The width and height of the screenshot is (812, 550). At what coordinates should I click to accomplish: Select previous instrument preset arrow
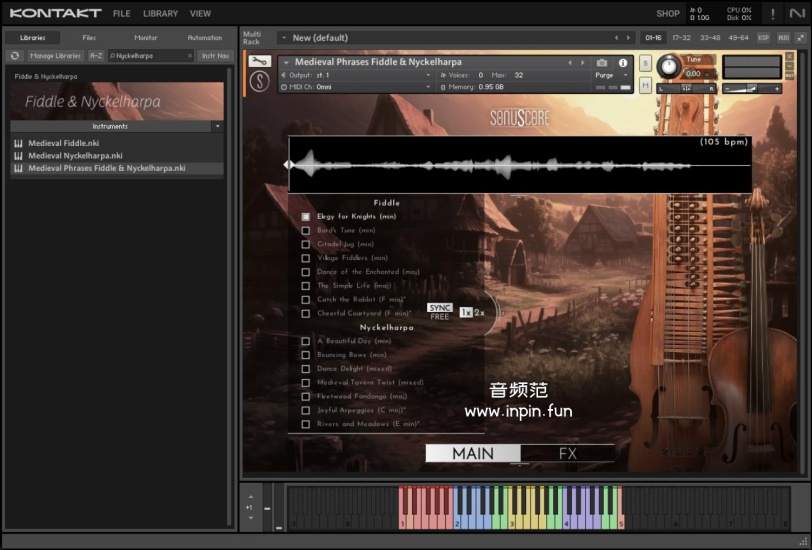(x=570, y=63)
